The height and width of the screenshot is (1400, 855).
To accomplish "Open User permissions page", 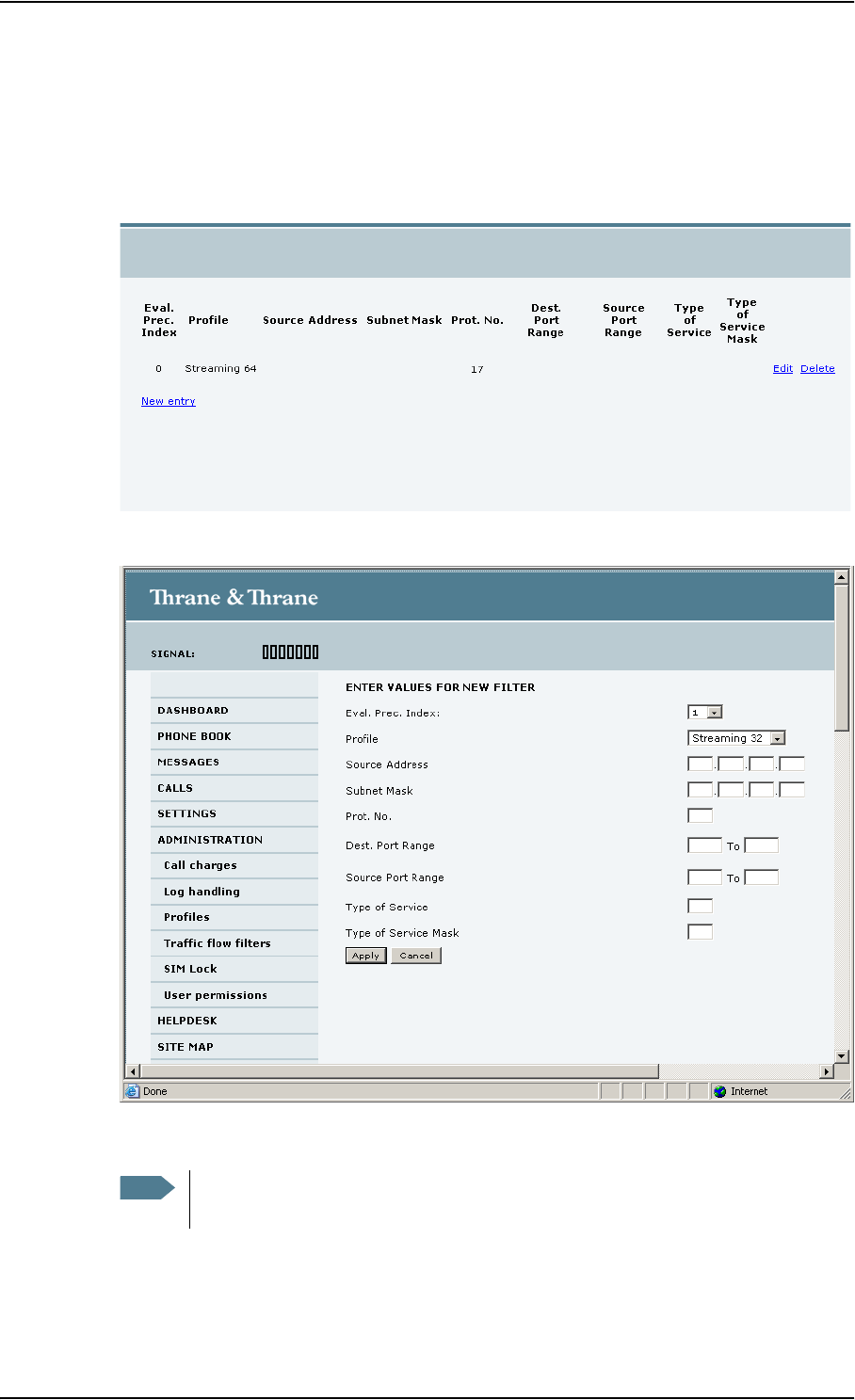I will click(234, 995).
